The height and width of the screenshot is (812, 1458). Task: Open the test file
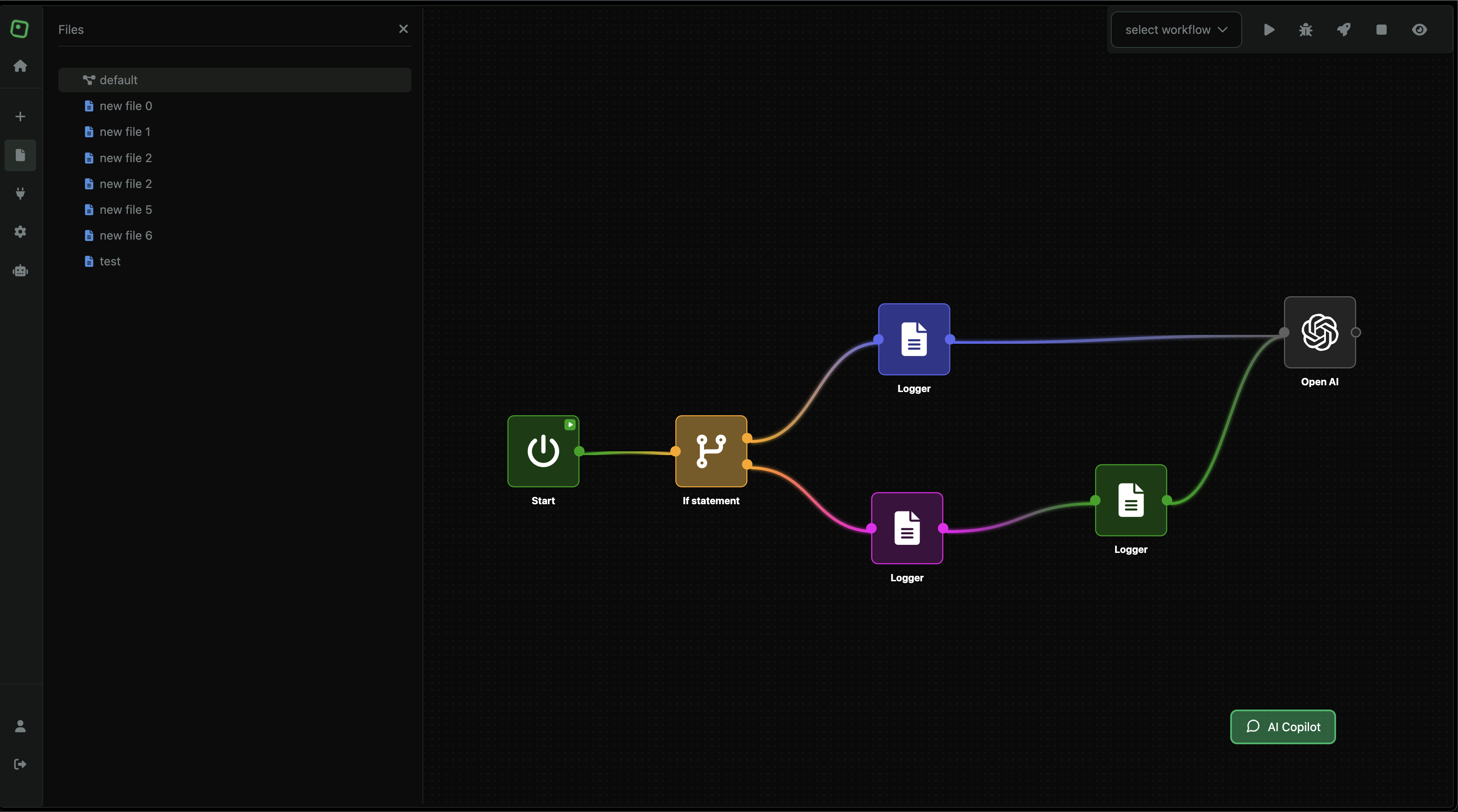(x=235, y=262)
